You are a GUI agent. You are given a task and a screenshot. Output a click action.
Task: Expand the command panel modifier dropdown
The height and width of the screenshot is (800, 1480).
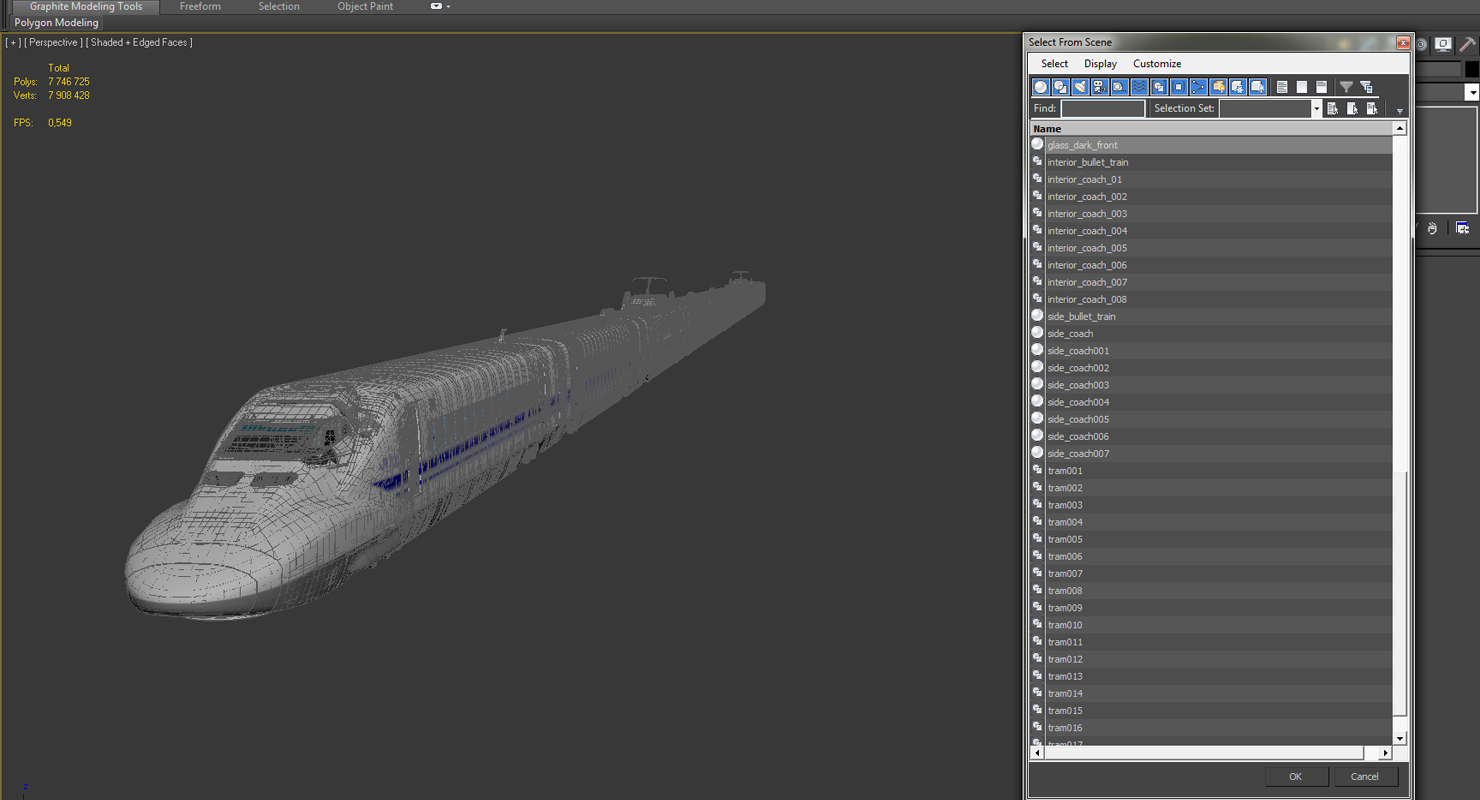[x=1472, y=92]
